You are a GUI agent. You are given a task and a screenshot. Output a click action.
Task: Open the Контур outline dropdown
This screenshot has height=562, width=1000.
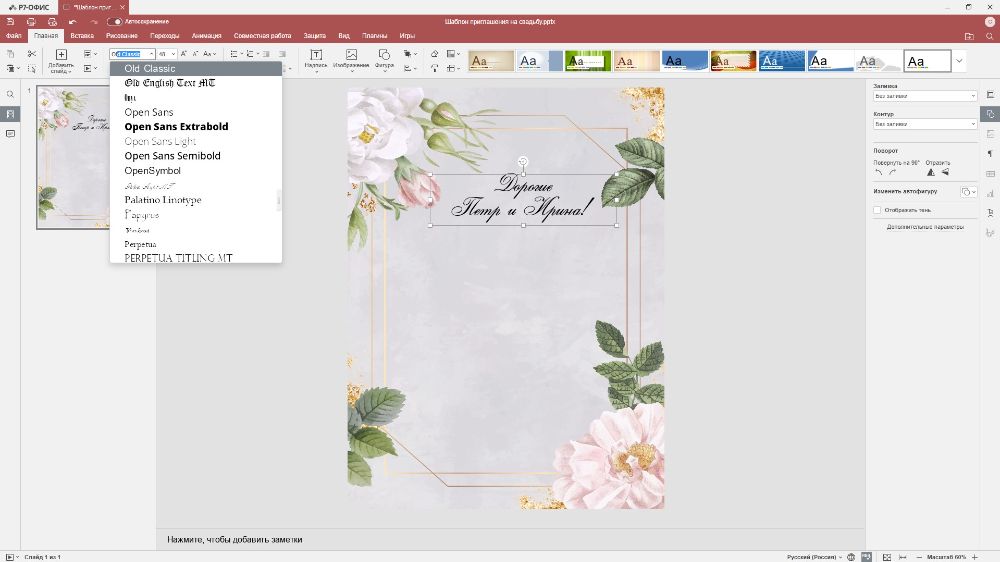coord(925,124)
